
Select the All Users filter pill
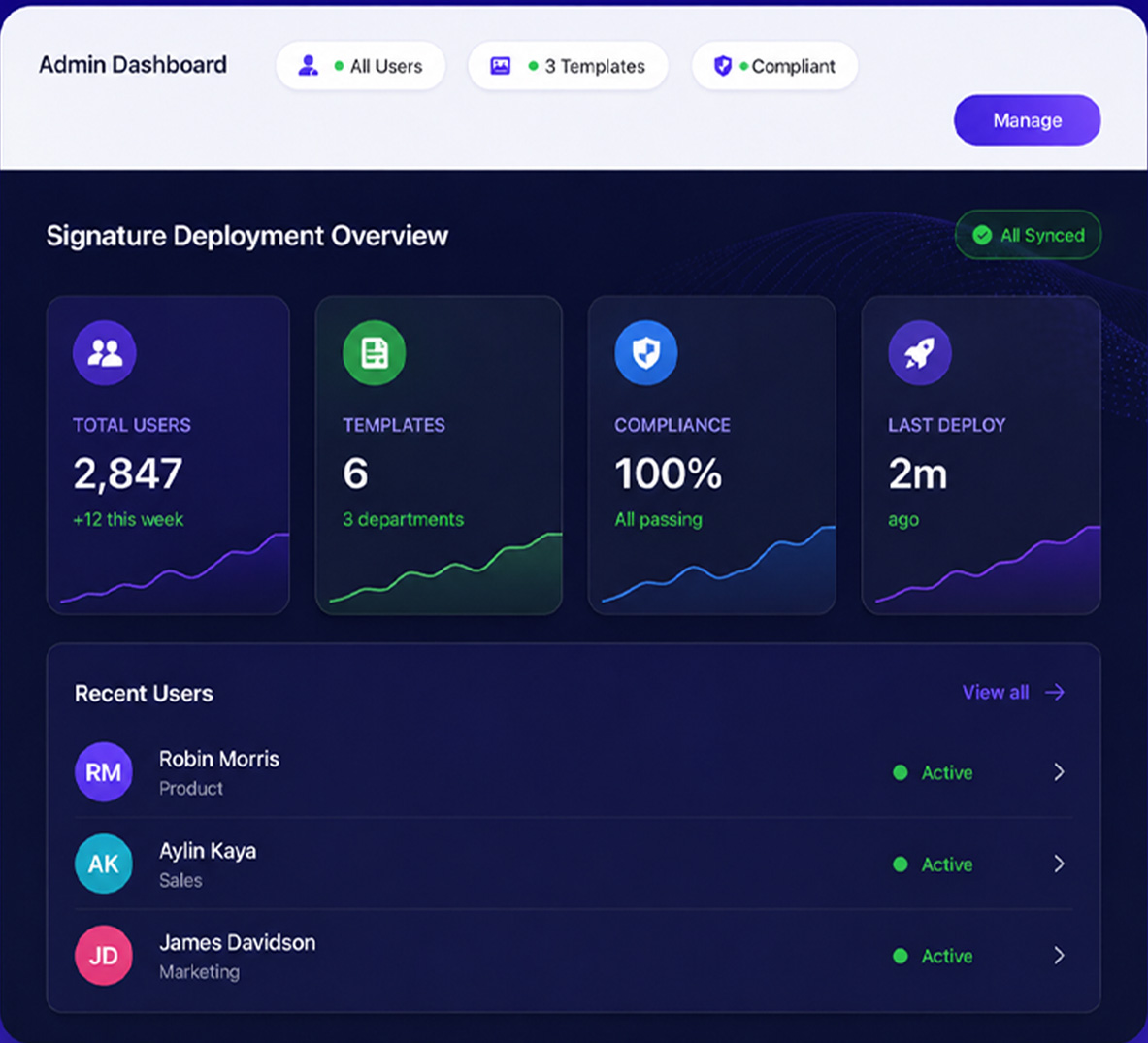pyautogui.click(x=360, y=66)
